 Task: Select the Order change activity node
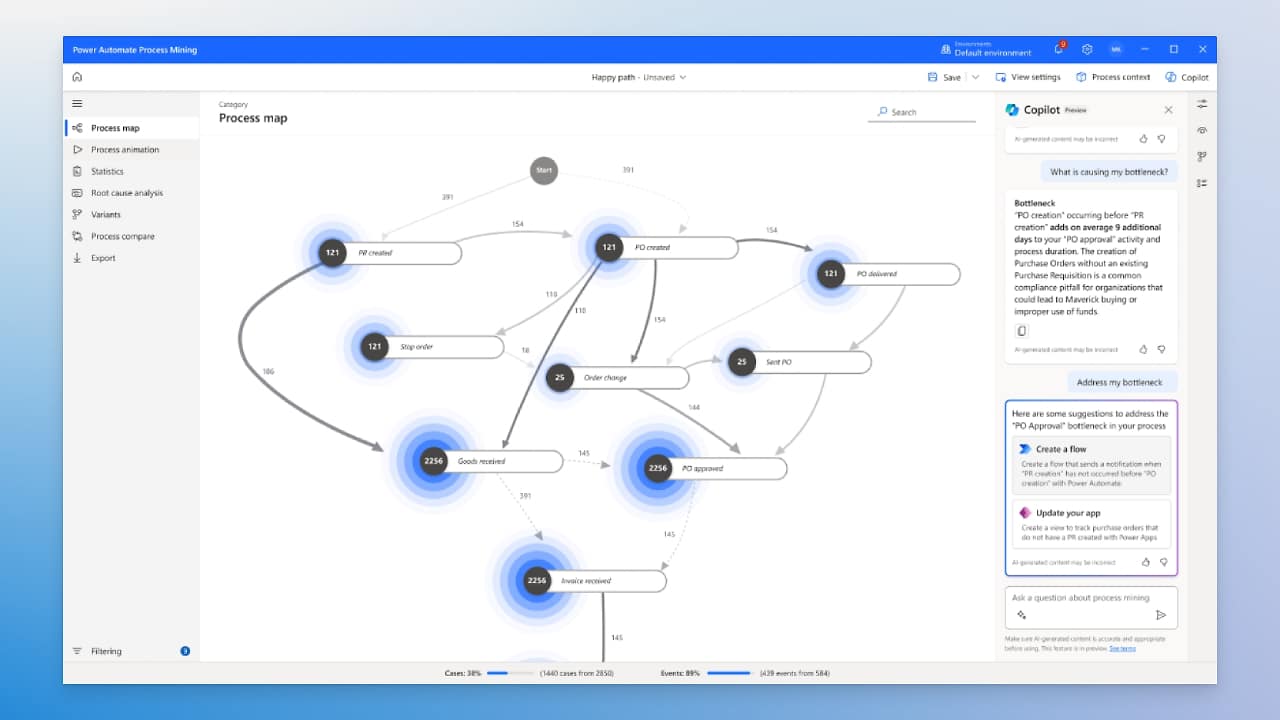618,378
